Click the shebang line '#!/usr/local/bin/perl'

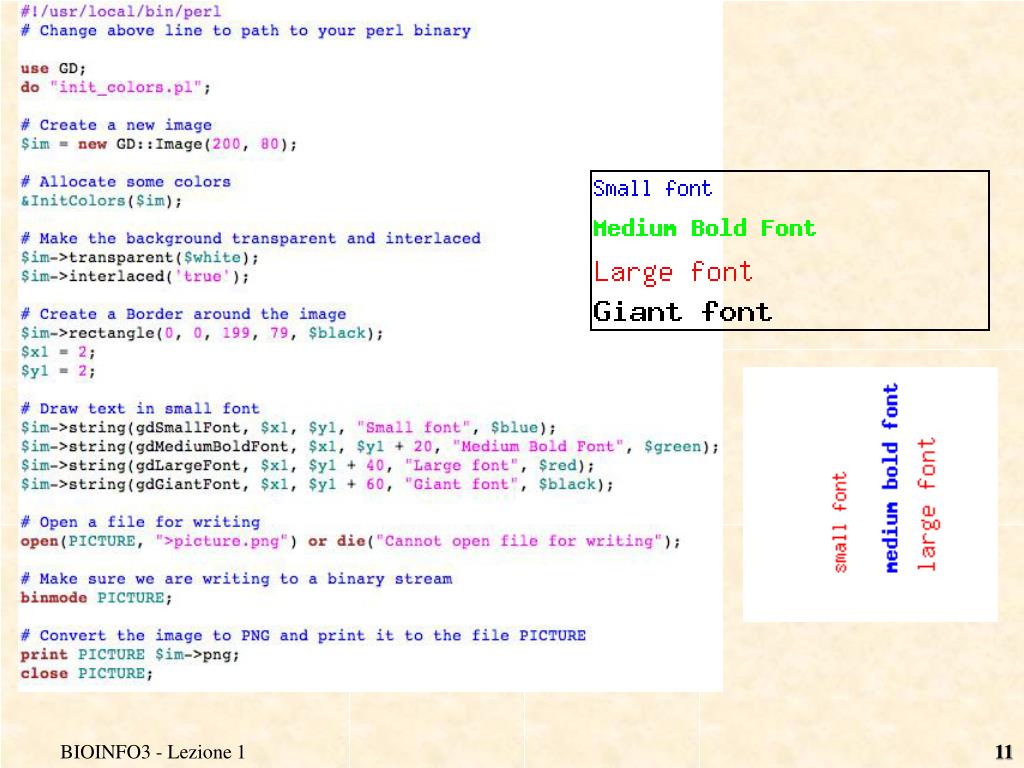[121, 12]
